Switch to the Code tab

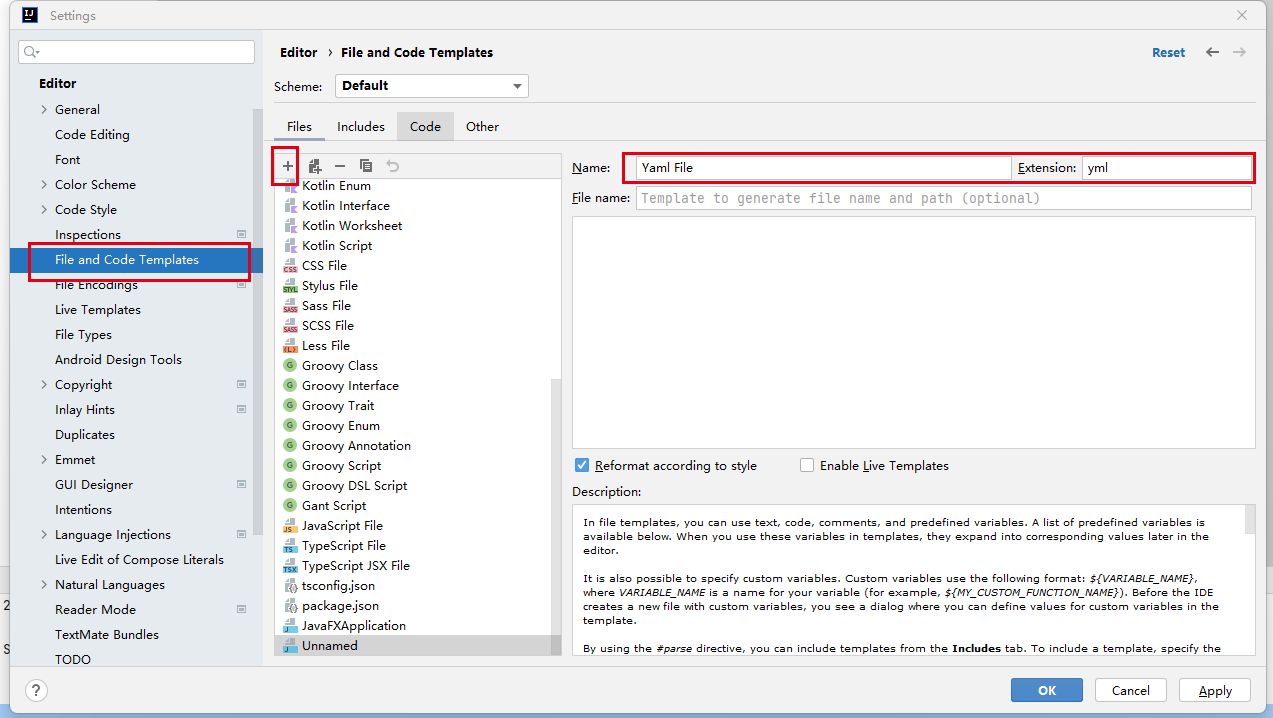[x=425, y=126]
